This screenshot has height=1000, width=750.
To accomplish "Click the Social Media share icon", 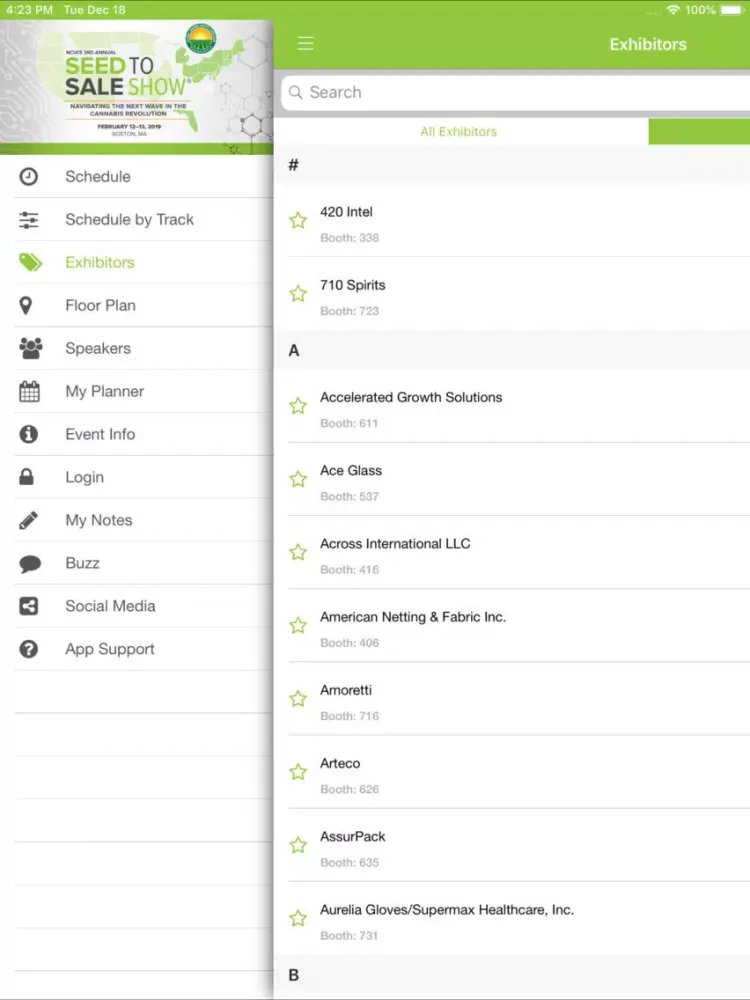I will click(29, 606).
